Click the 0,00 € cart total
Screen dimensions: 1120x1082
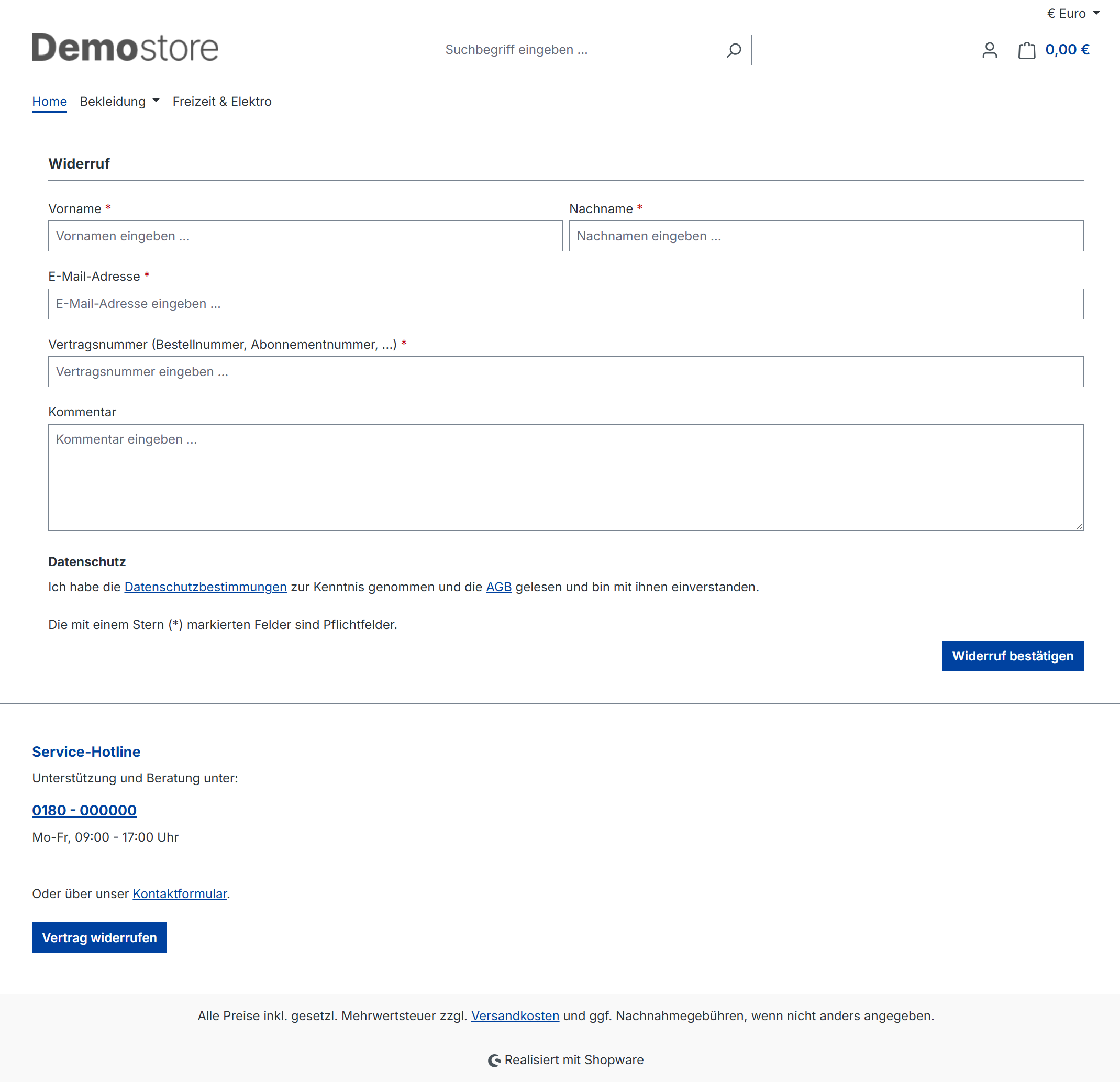[1067, 50]
